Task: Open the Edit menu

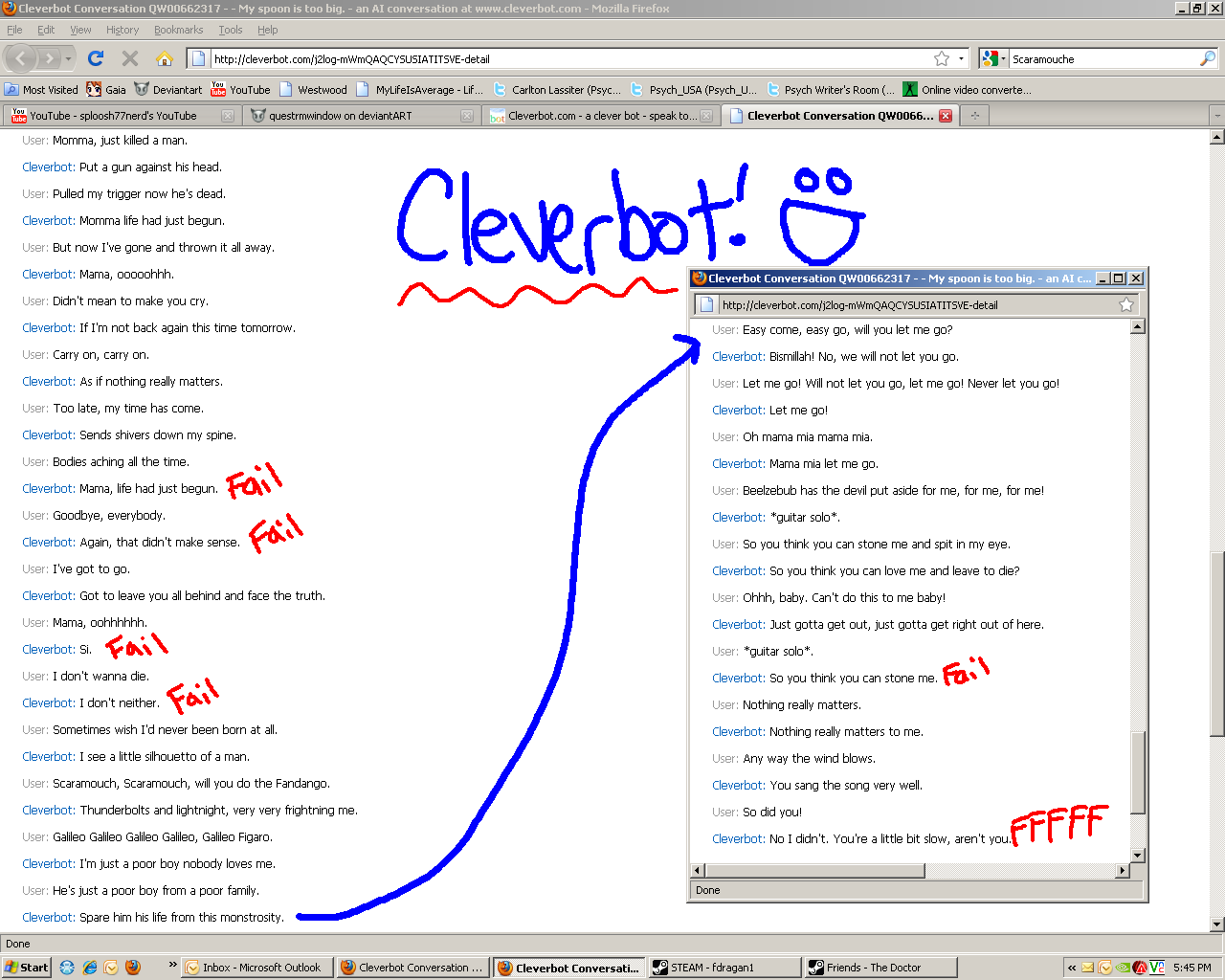Action: [x=46, y=30]
